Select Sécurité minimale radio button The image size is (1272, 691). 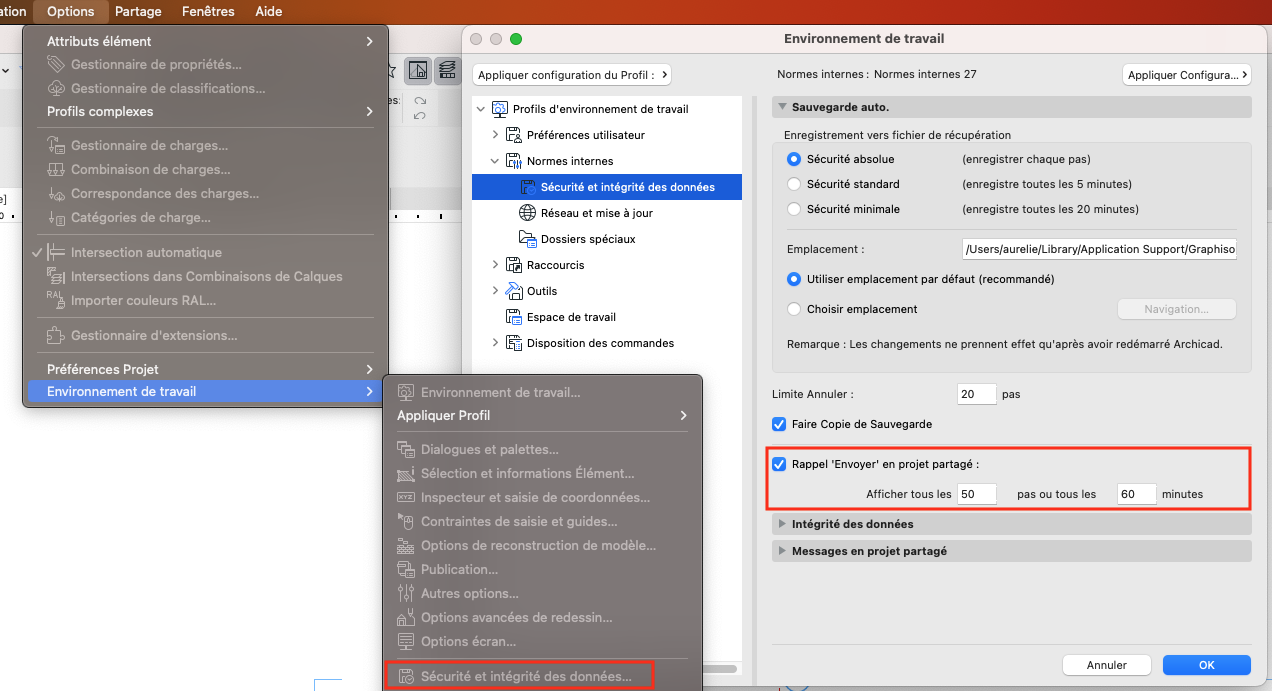coord(794,209)
